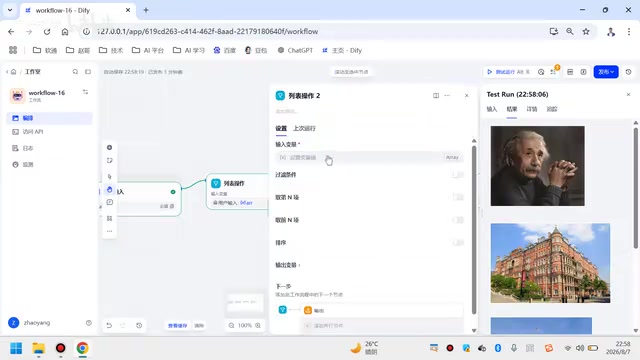
Task: Click the 清除 button at canvas bottom
Action: click(x=199, y=325)
